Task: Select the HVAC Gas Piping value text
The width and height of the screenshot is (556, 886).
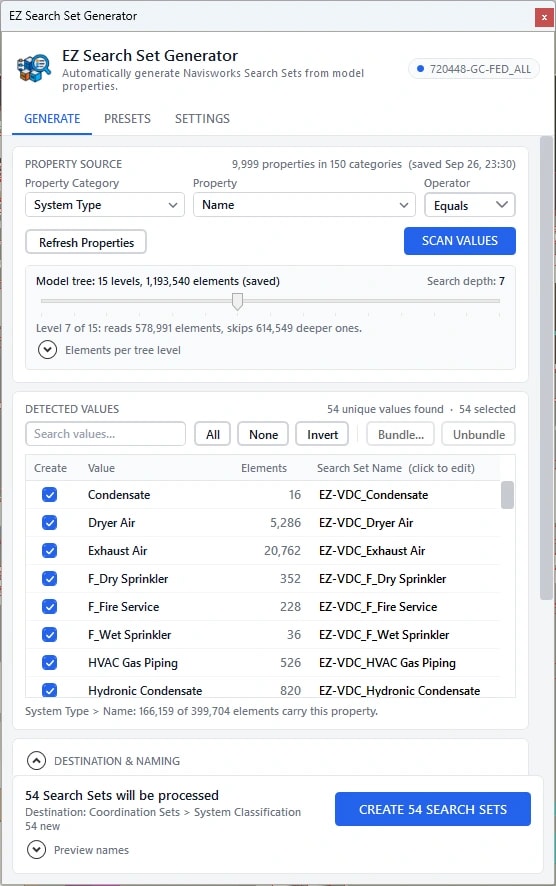Action: (133, 663)
